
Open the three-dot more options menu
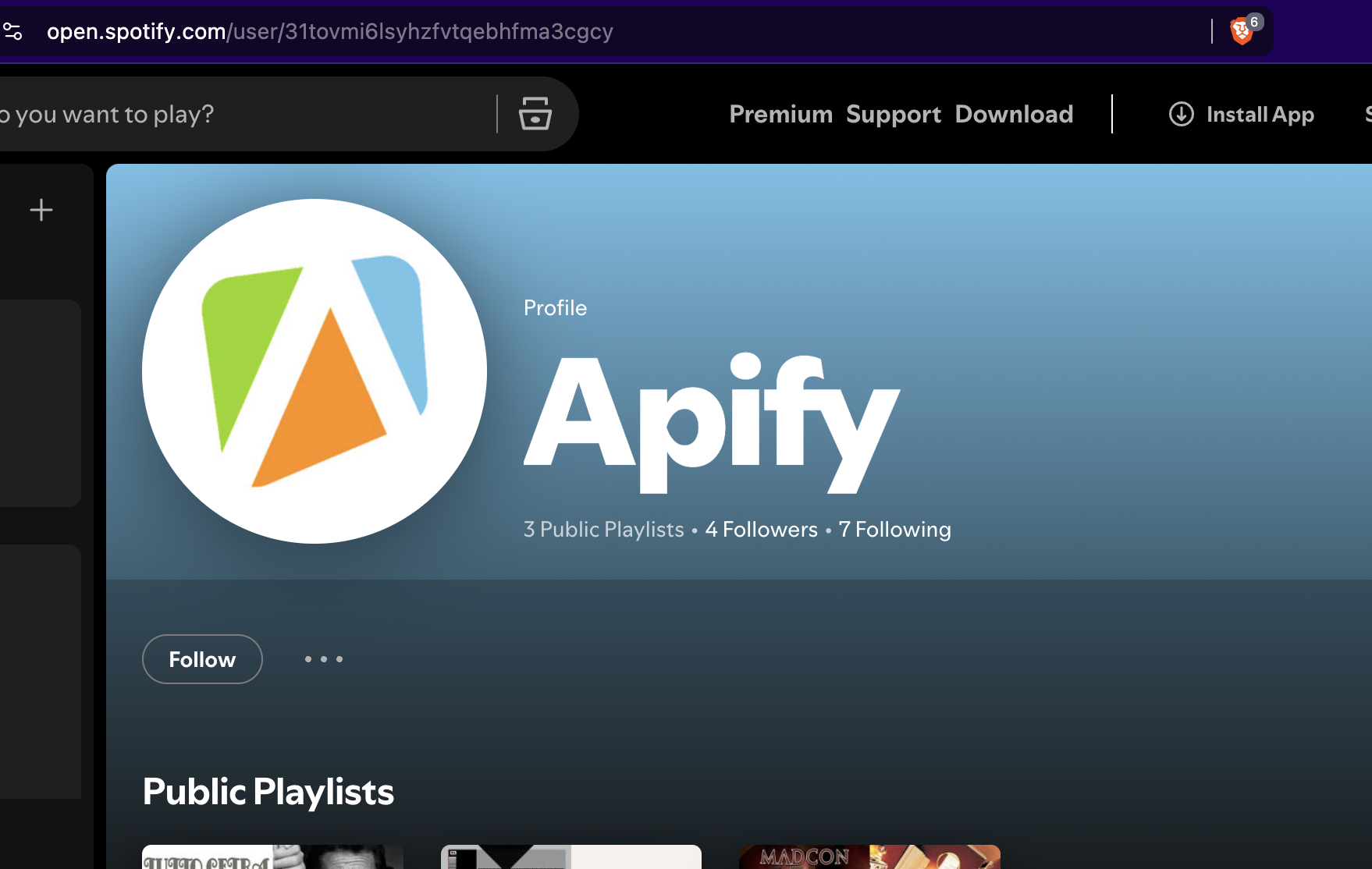click(324, 659)
